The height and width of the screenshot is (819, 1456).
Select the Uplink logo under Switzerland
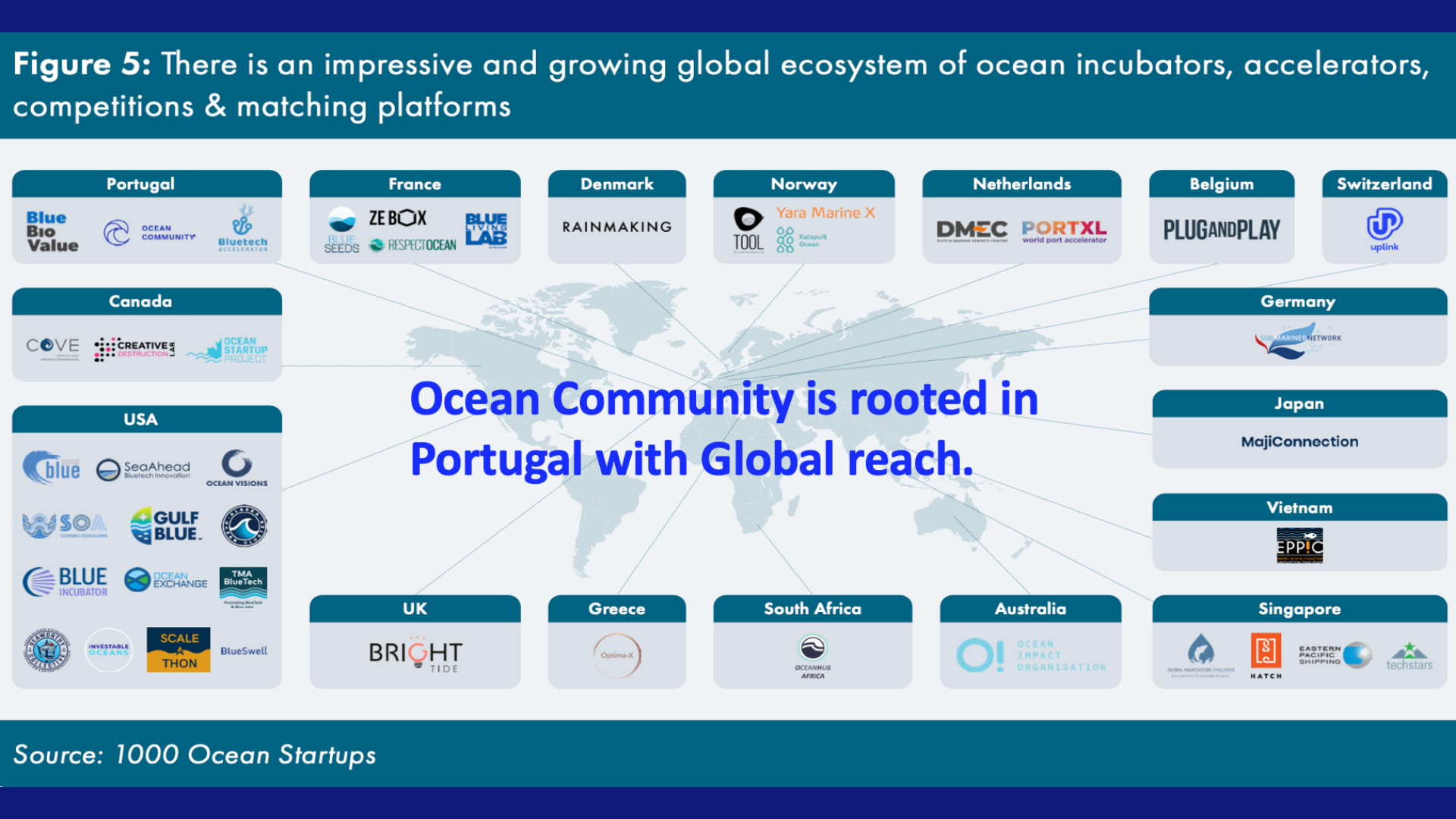[x=1384, y=230]
